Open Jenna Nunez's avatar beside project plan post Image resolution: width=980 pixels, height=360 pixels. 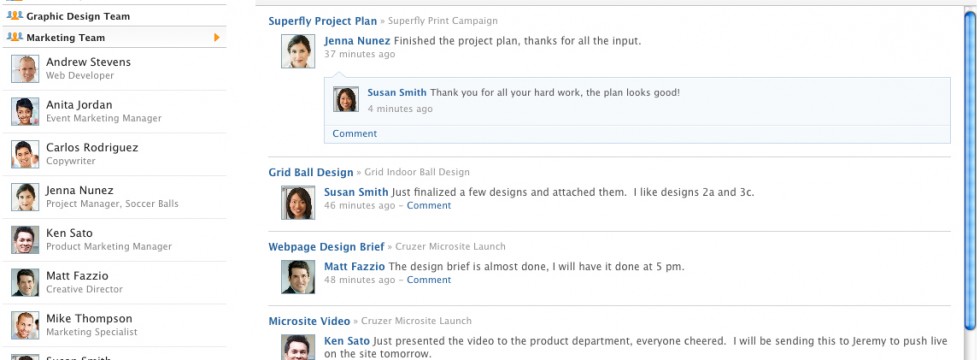[298, 51]
